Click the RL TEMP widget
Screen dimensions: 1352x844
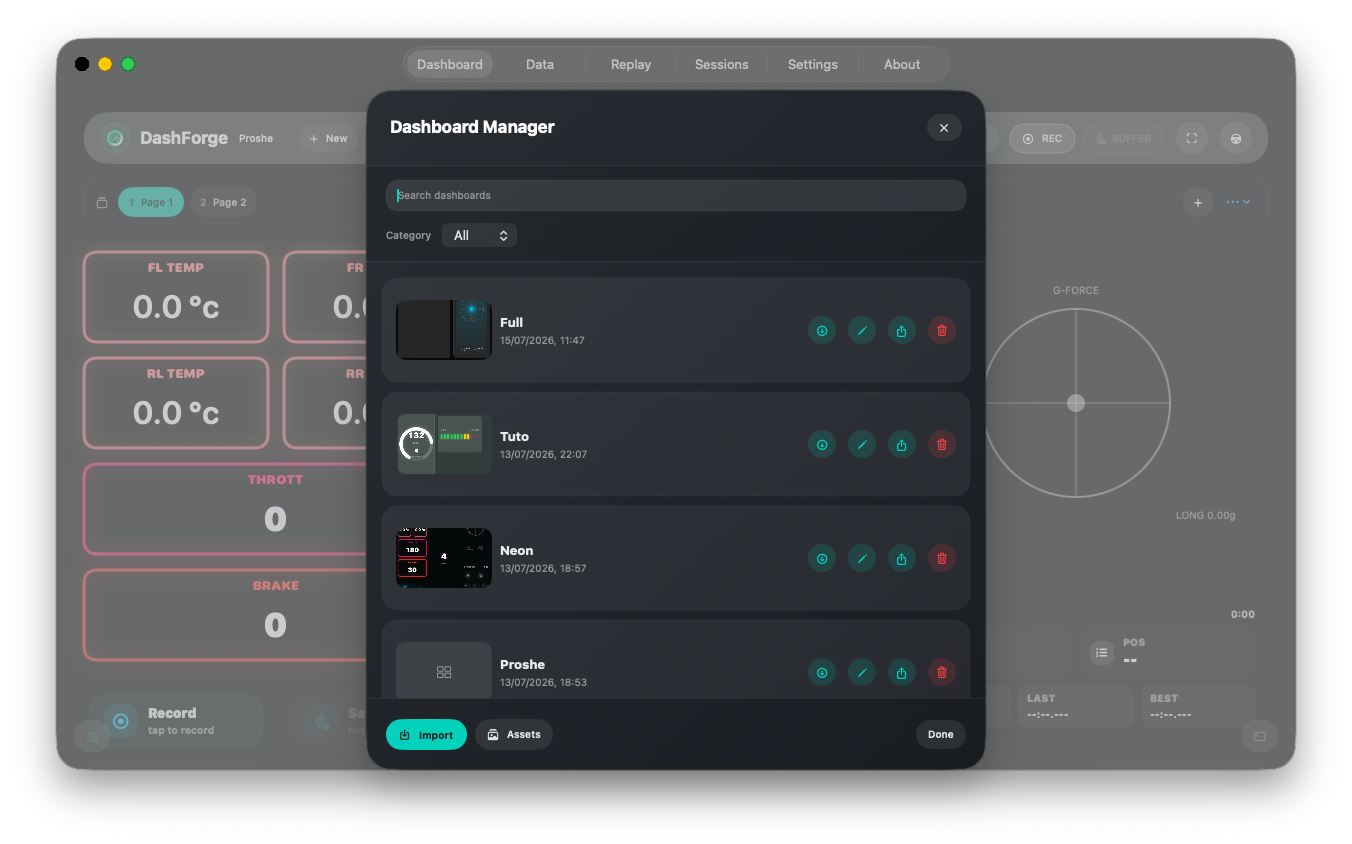[176, 403]
